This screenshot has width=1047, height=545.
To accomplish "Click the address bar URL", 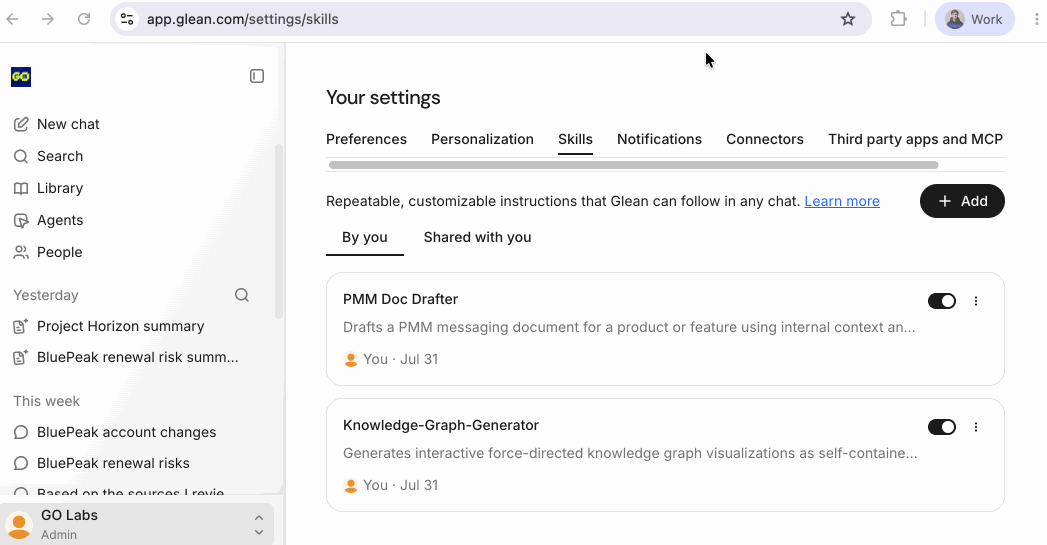I will click(242, 19).
